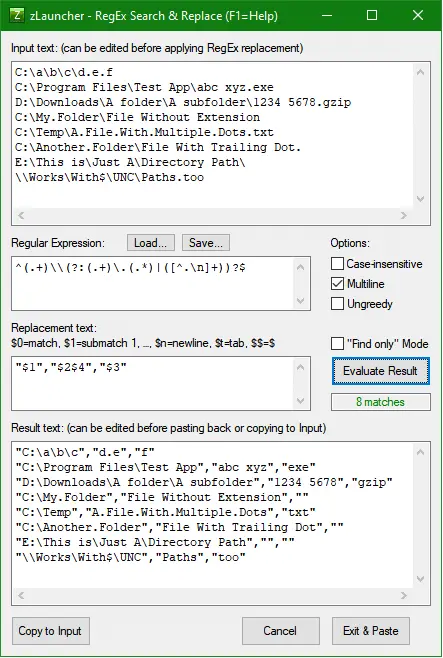Click the Result text left scroll arrow
This screenshot has width=443, height=658.
tap(21, 595)
